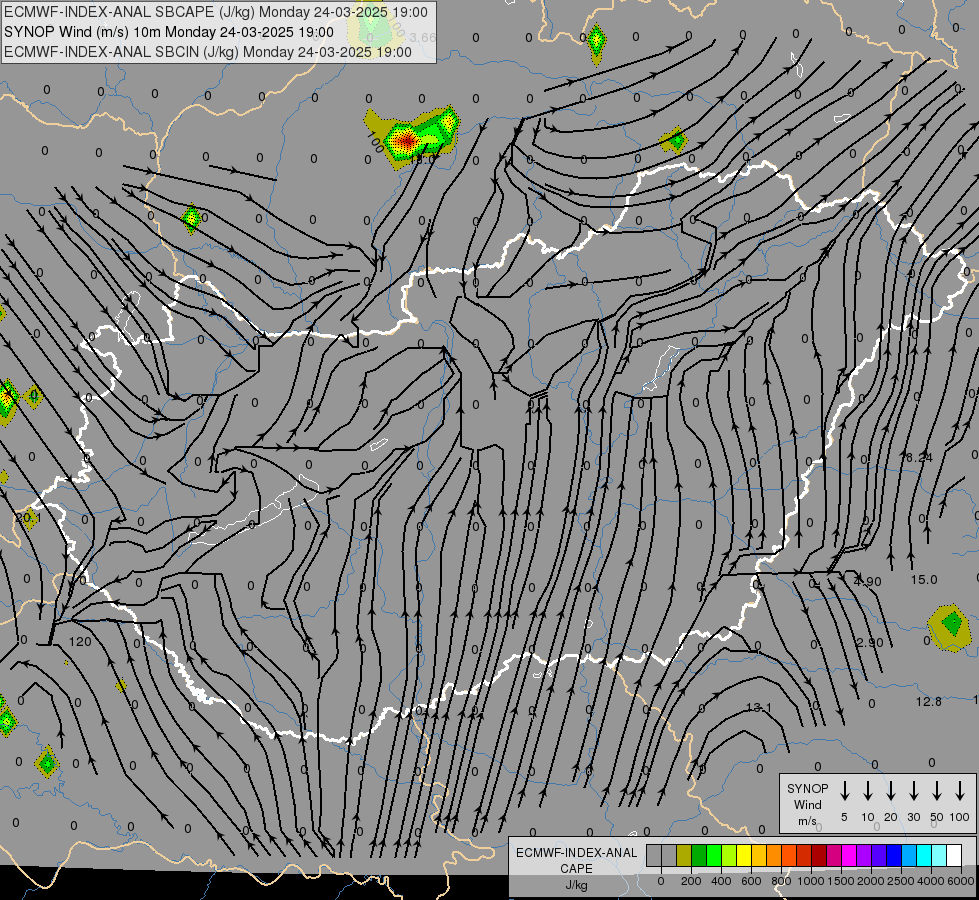Click the '20.1' value on the map
Screen dimensions: 979x900
28,517
